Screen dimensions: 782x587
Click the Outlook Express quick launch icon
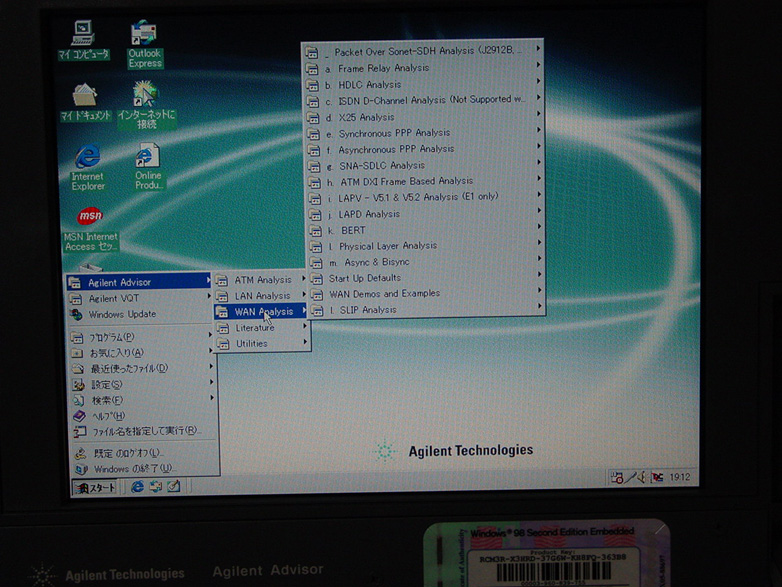[156, 486]
